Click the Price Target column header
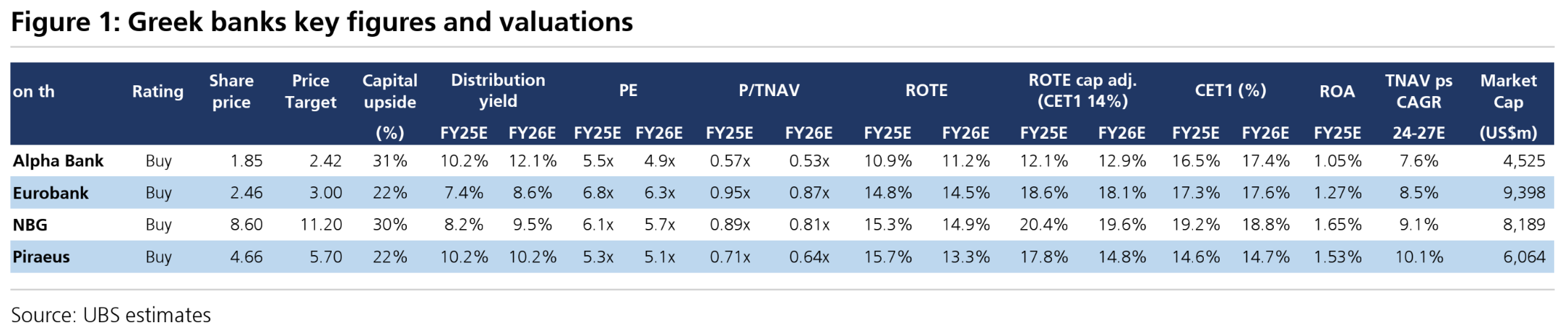The width and height of the screenshot is (1568, 328). coord(311,92)
